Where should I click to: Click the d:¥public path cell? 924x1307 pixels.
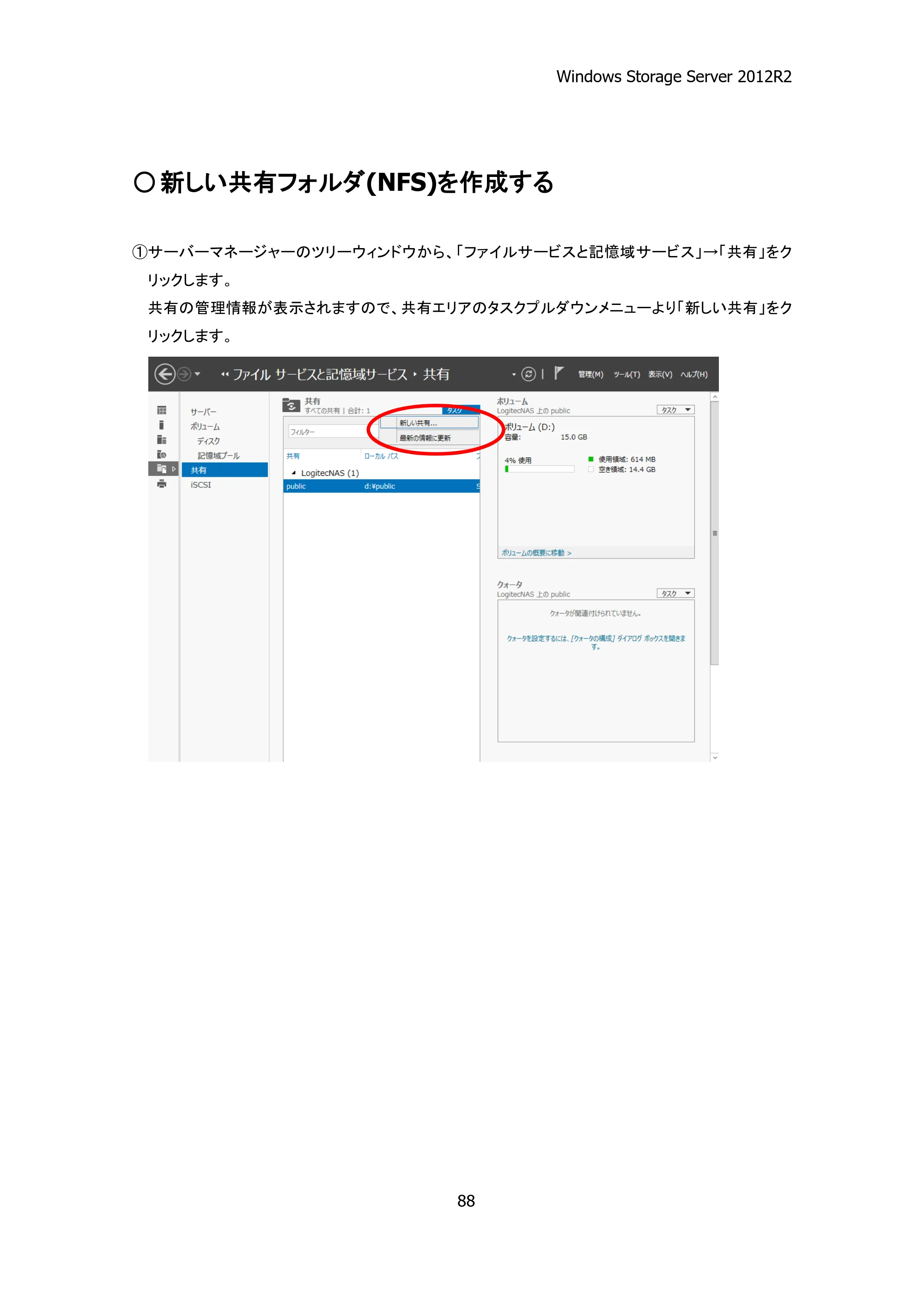coord(380,486)
